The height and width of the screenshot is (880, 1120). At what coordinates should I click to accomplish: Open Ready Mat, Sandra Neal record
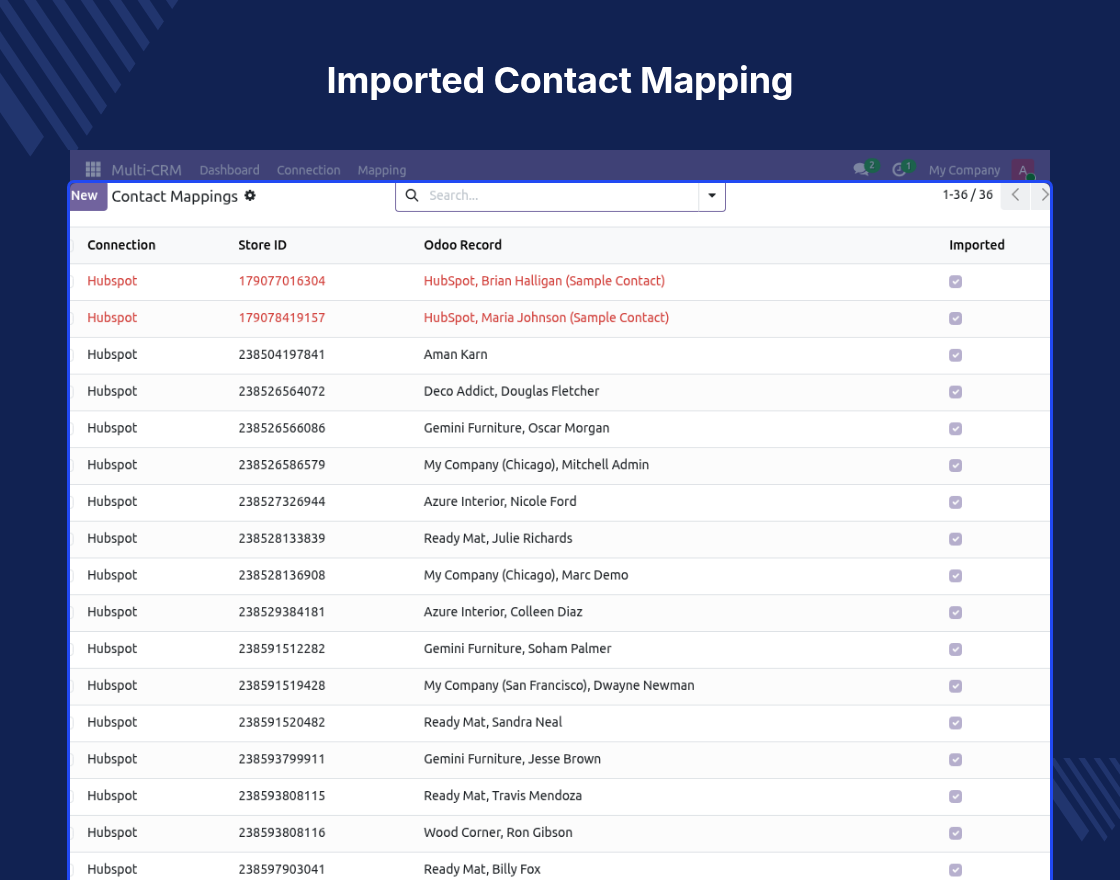tap(493, 722)
